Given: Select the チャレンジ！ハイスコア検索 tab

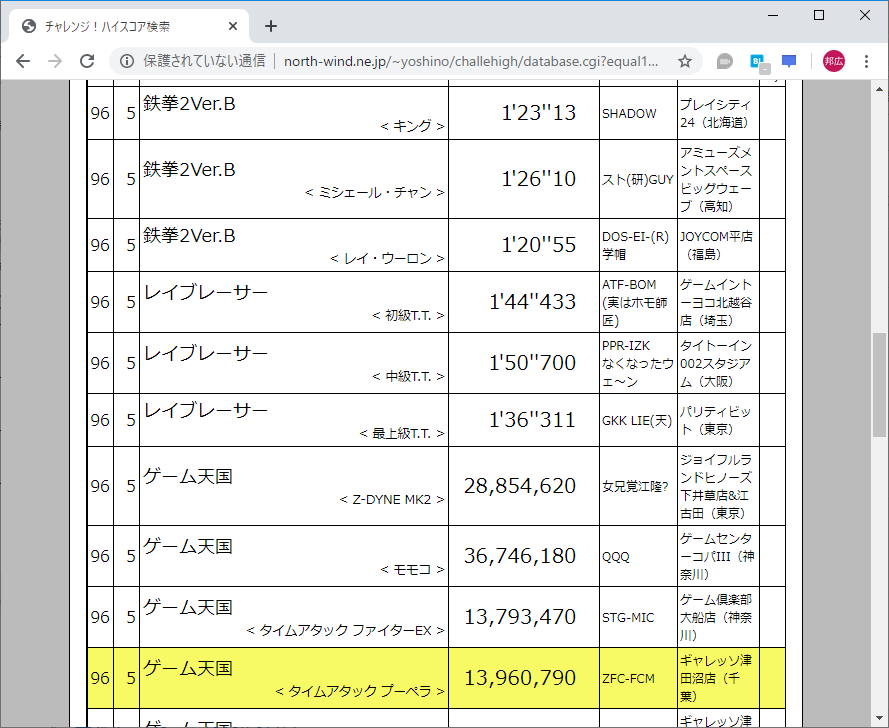Looking at the screenshot, I should pos(129,26).
